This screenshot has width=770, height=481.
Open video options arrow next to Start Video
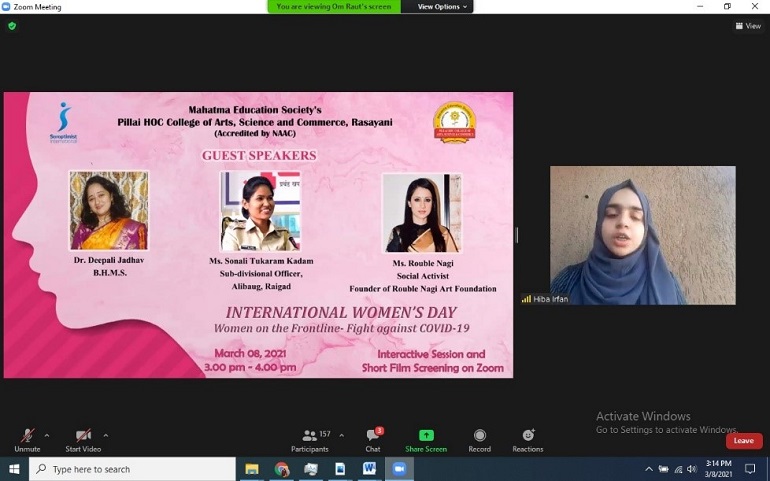[106, 435]
